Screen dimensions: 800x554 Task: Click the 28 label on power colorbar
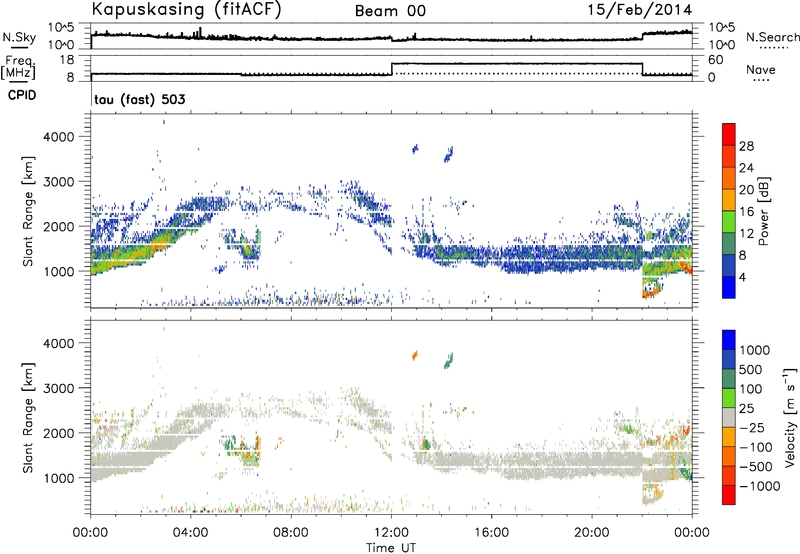746,146
